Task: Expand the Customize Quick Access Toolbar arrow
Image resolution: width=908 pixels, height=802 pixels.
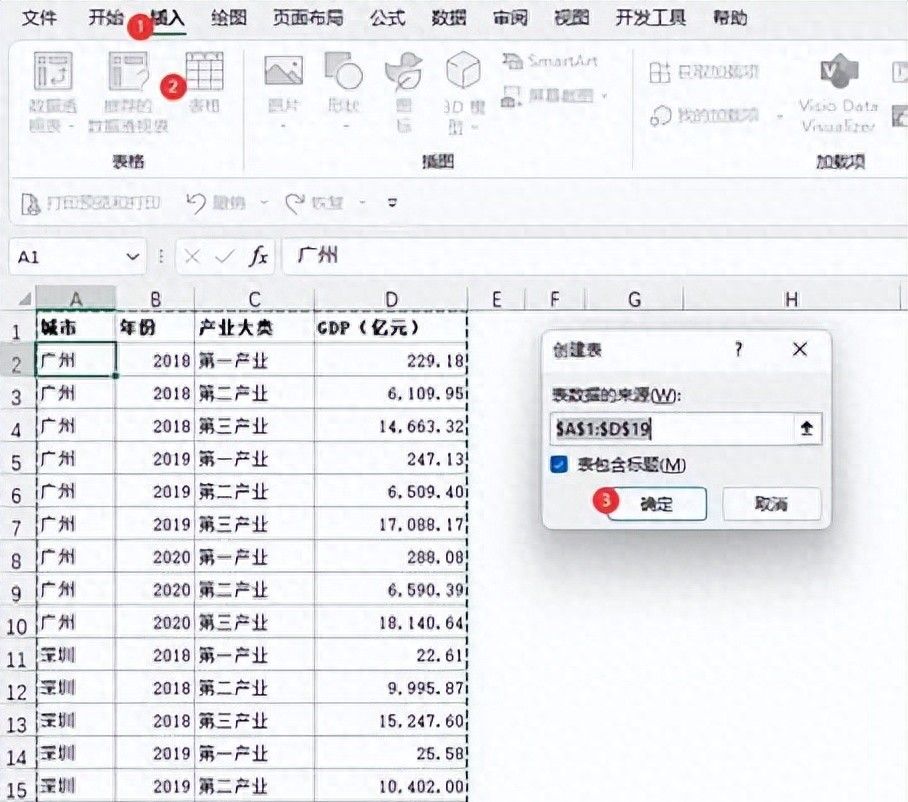Action: [393, 203]
